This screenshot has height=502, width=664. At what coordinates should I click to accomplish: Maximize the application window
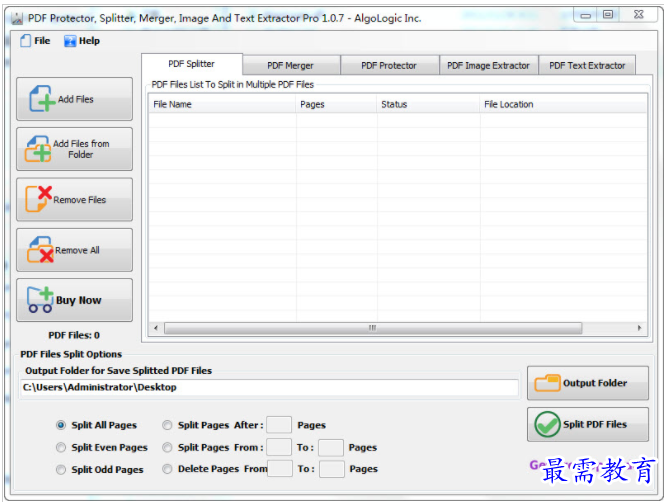[608, 15]
